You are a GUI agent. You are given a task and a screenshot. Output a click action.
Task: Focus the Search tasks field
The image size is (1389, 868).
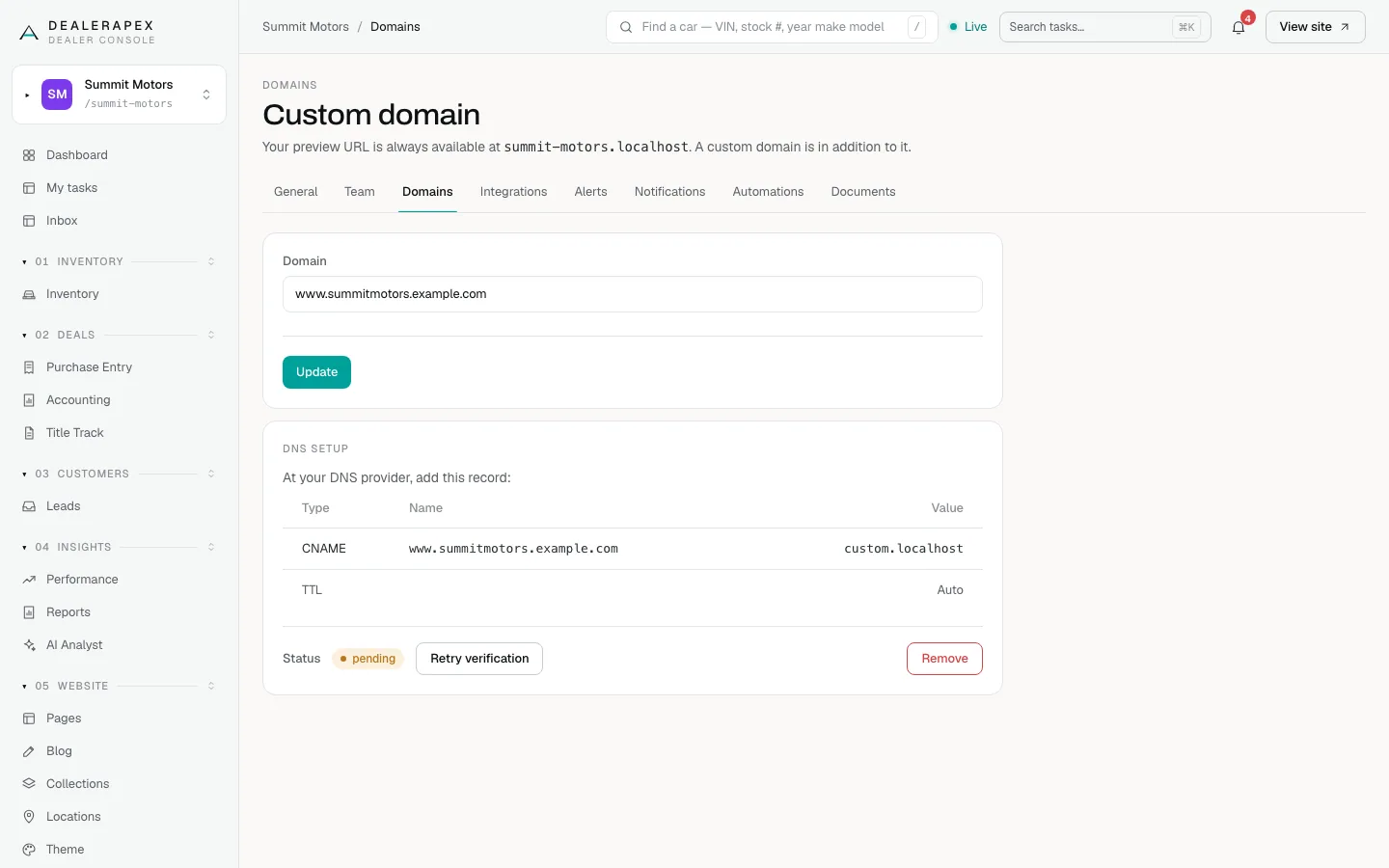click(x=1105, y=27)
